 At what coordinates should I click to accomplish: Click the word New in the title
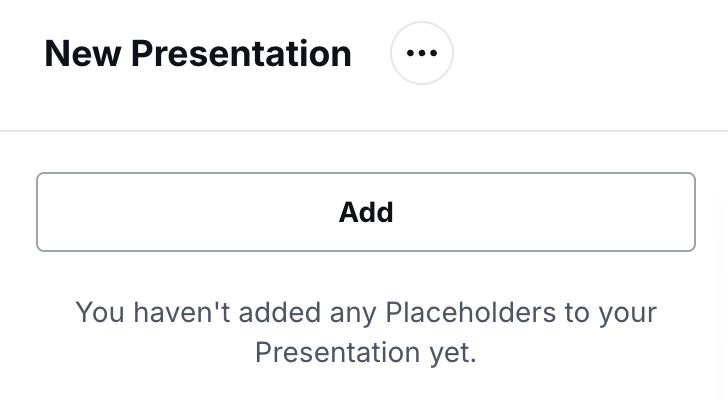tap(83, 54)
